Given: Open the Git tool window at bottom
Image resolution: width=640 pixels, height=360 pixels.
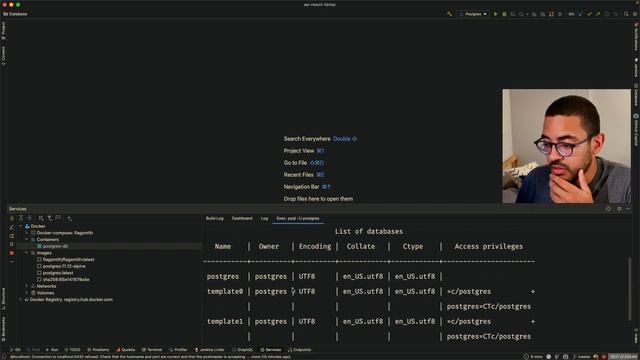Looking at the screenshot, I should (15, 350).
